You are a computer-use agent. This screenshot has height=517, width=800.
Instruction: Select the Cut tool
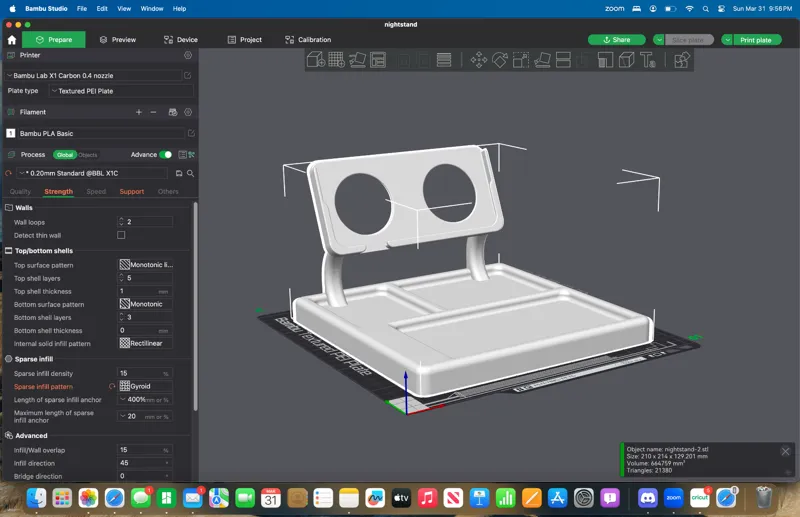(x=563, y=60)
